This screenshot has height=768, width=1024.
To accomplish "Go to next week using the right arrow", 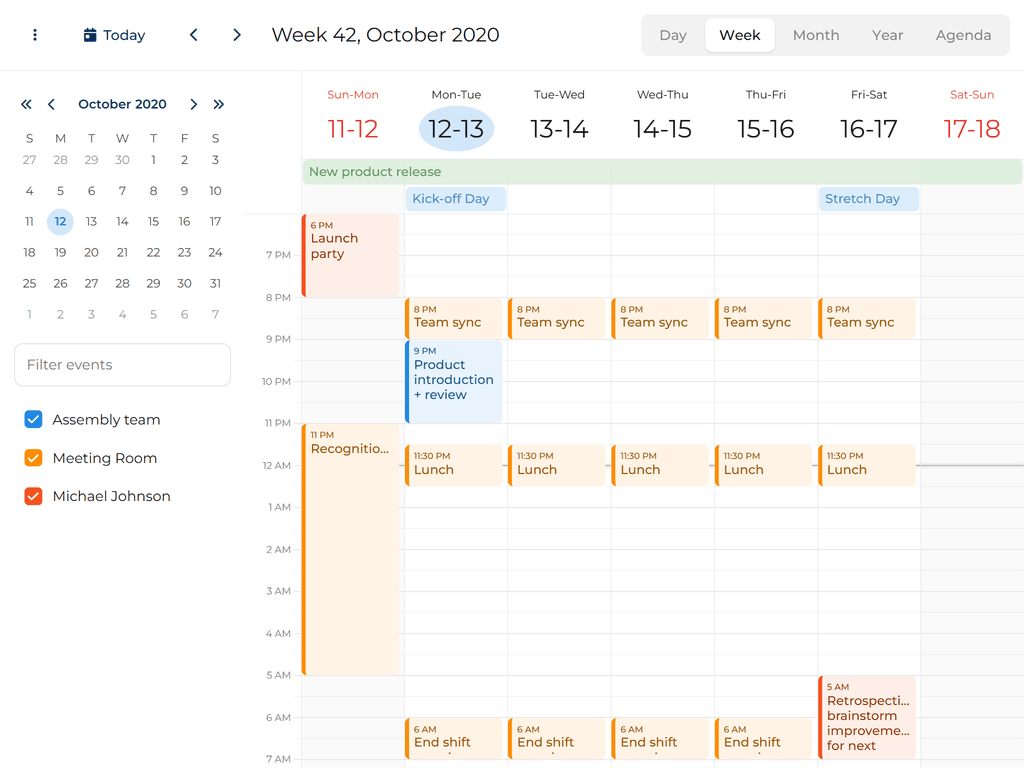I will (237, 35).
